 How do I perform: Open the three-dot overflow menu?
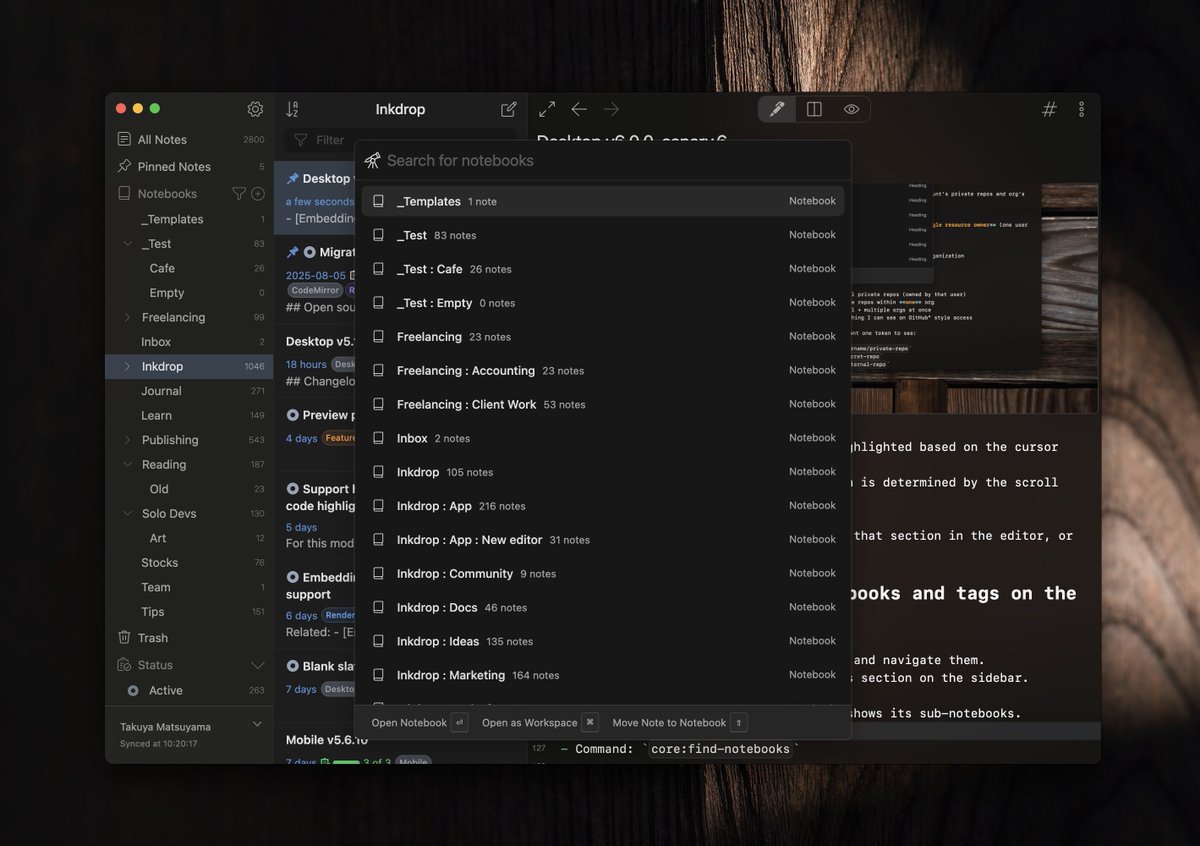click(1081, 108)
